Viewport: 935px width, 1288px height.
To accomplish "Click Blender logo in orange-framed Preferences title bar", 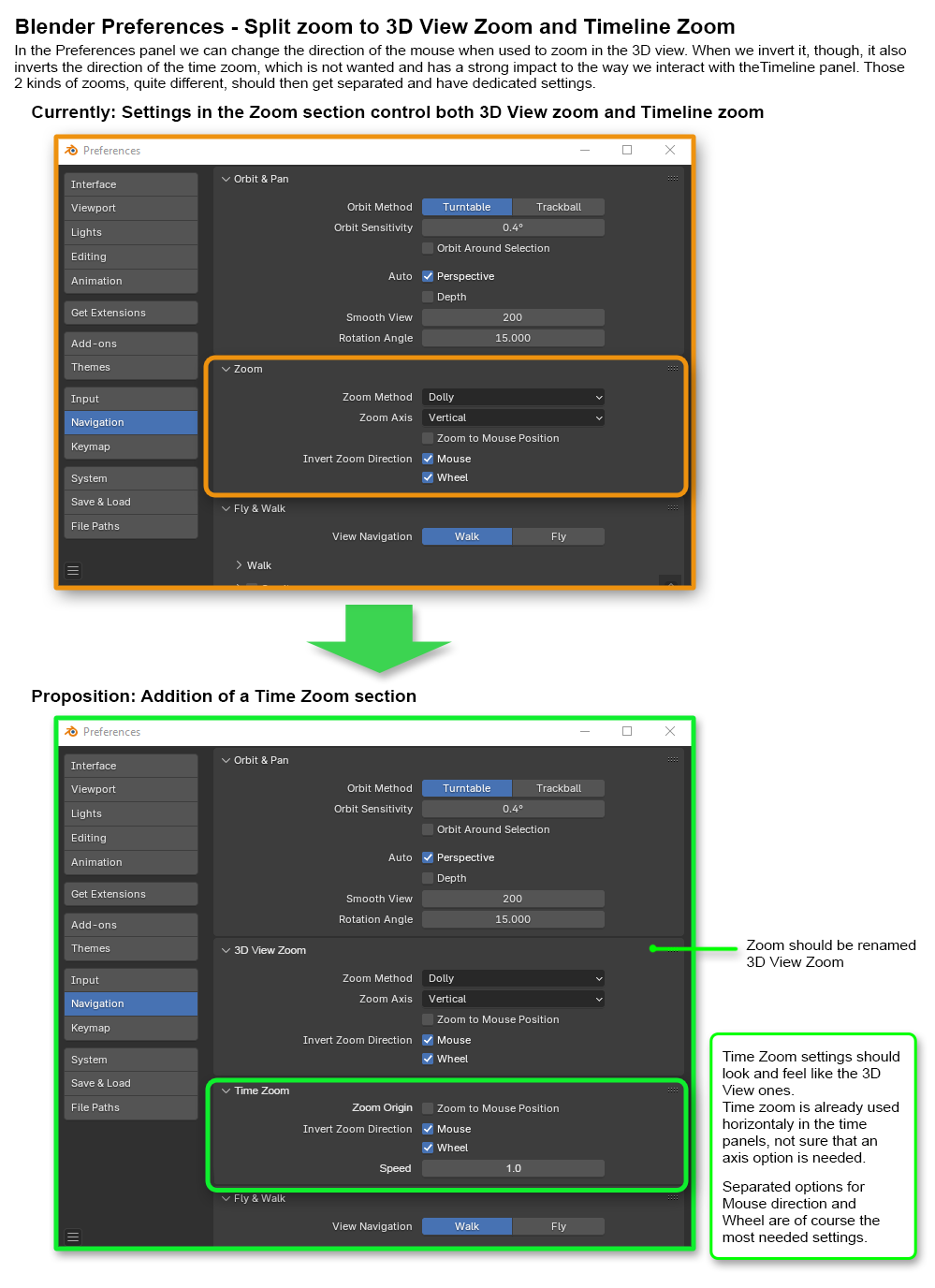I will [x=71, y=151].
